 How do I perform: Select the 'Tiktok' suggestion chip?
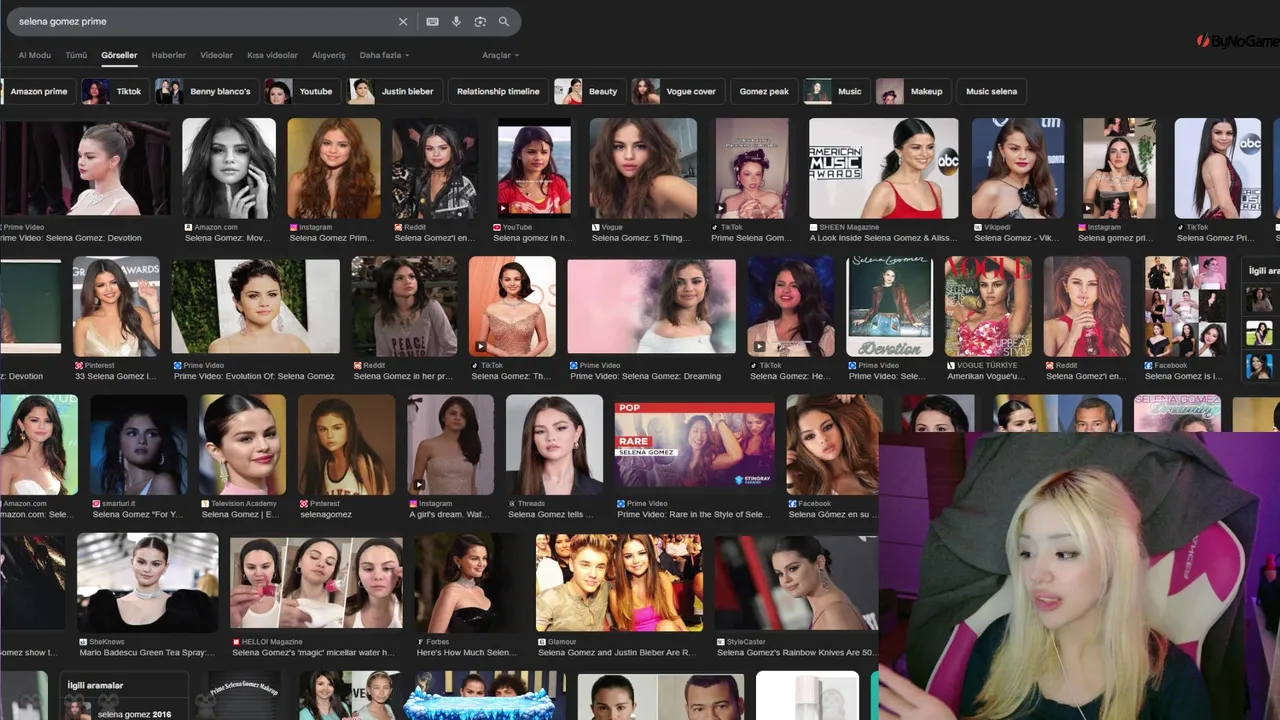pos(114,91)
